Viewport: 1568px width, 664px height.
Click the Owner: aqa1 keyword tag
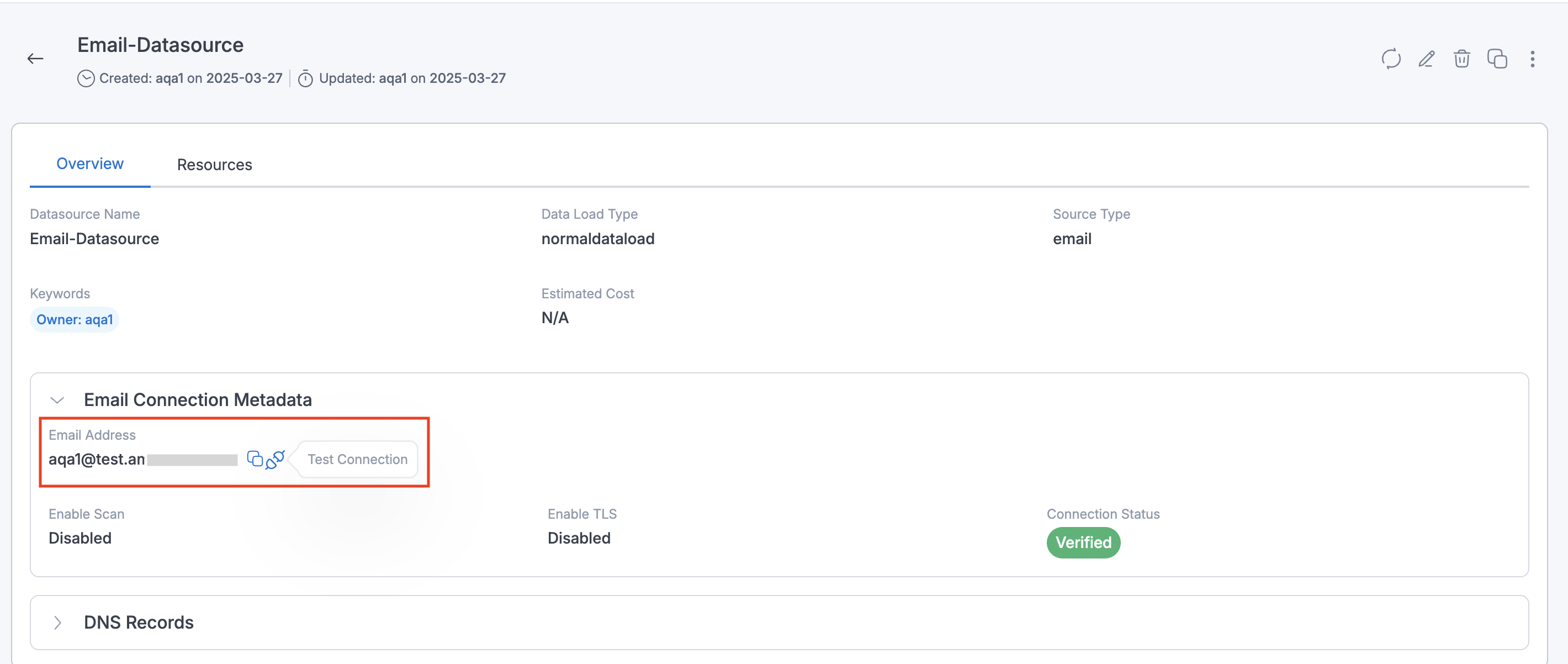tap(75, 320)
